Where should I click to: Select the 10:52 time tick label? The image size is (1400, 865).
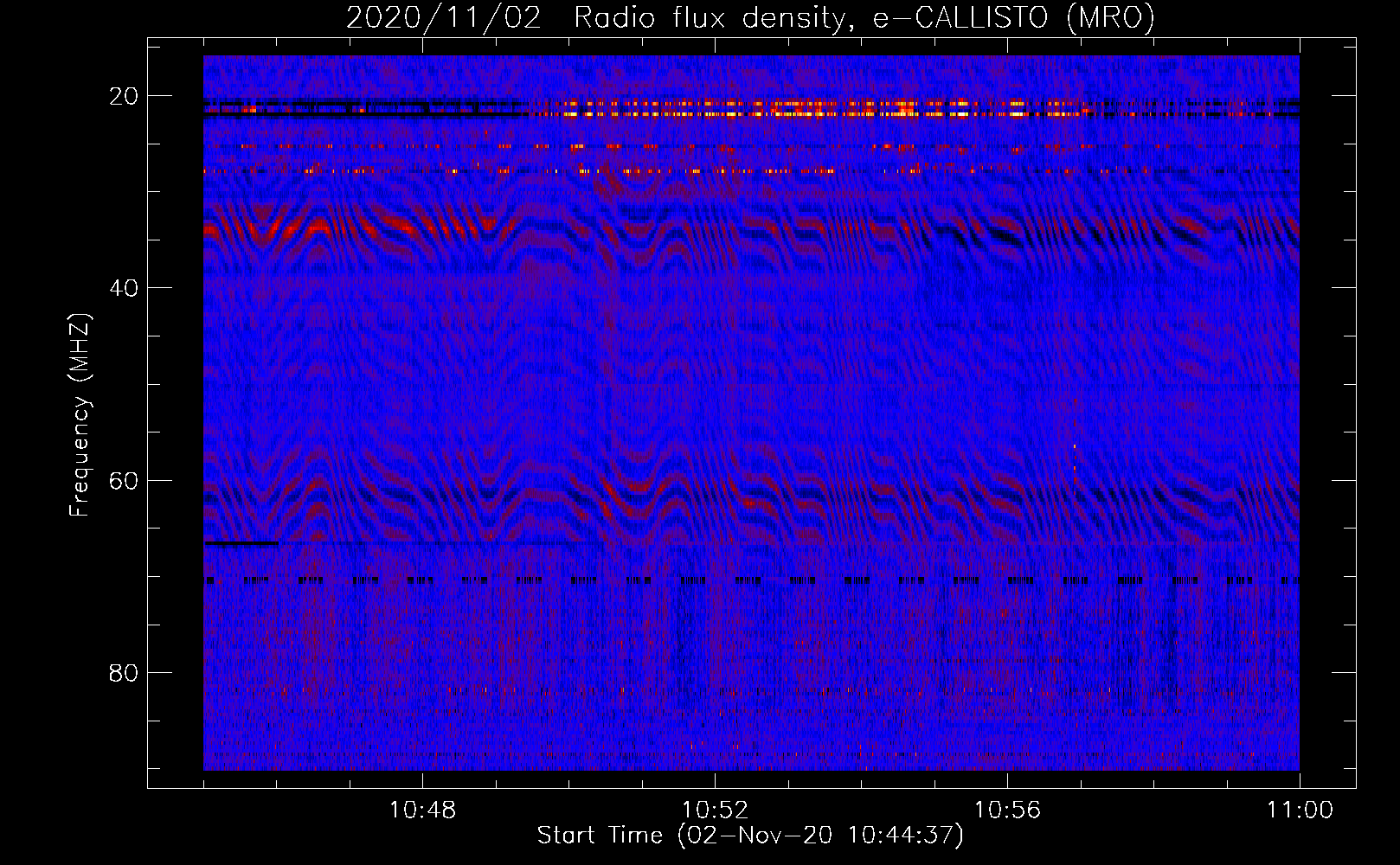(715, 811)
